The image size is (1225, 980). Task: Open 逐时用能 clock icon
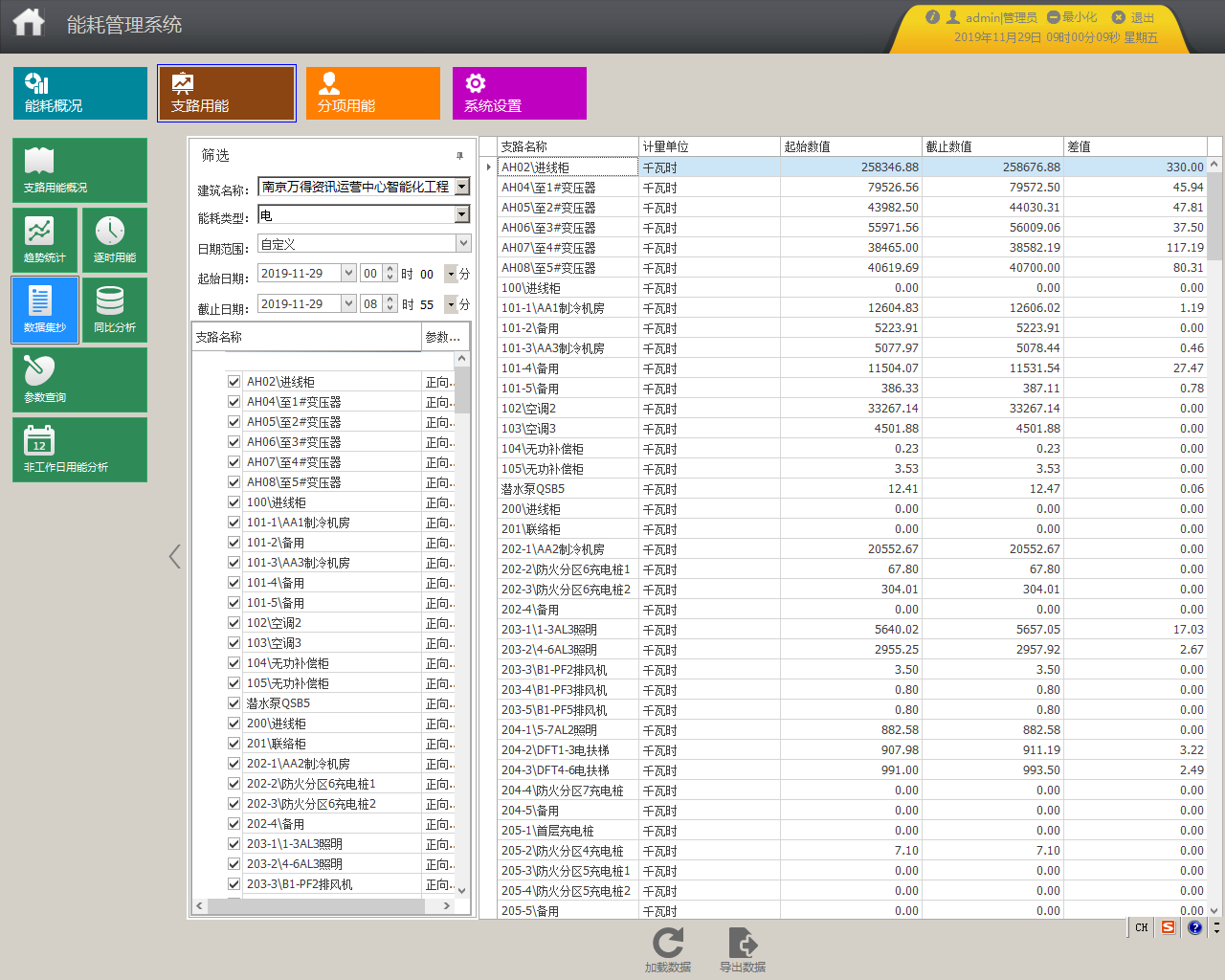point(109,231)
